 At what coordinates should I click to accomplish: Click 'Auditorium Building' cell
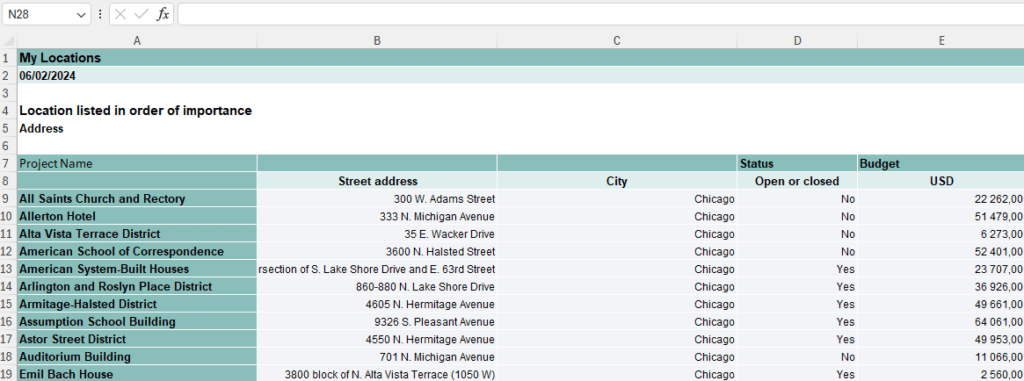(x=137, y=357)
